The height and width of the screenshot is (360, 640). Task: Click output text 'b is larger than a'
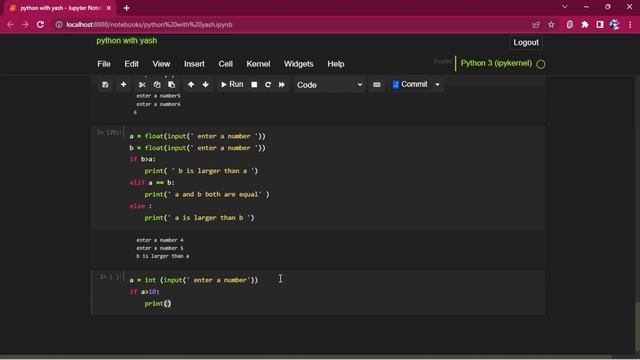click(163, 256)
